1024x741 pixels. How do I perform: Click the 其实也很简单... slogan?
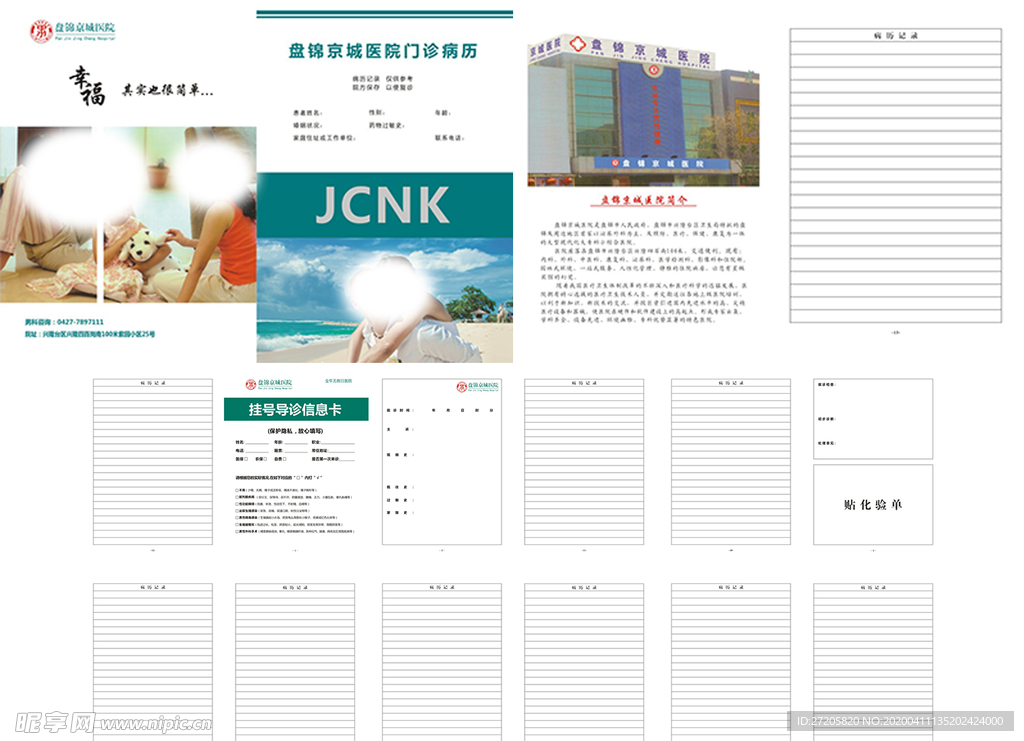pos(167,90)
